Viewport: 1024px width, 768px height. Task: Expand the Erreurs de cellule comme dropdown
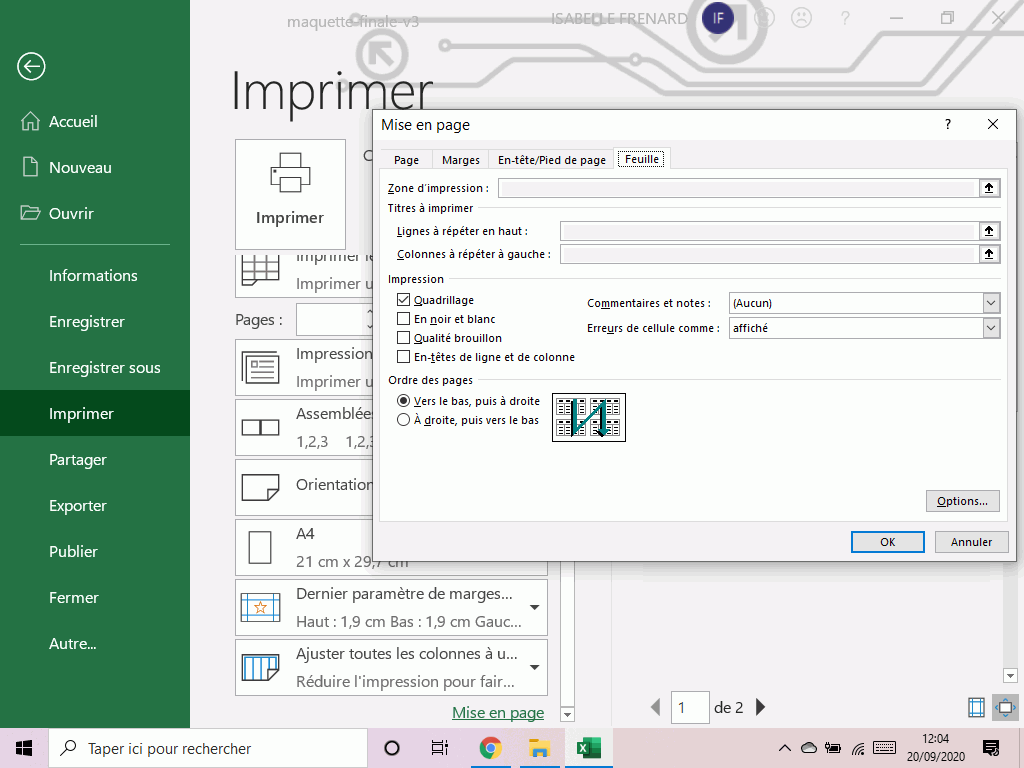[x=991, y=328]
